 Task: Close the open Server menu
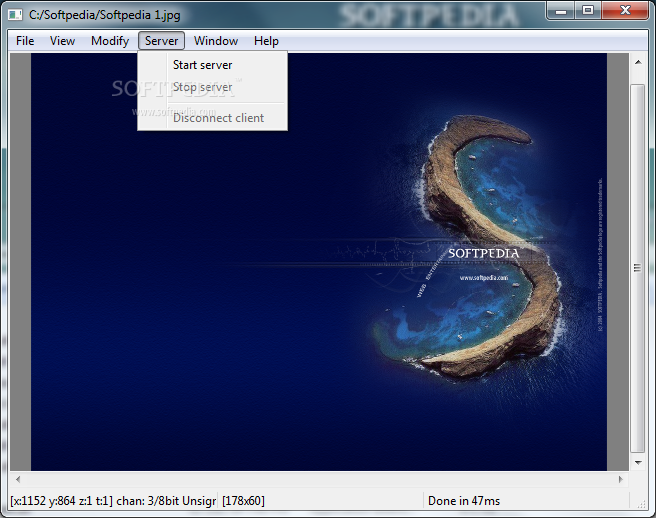(161, 41)
